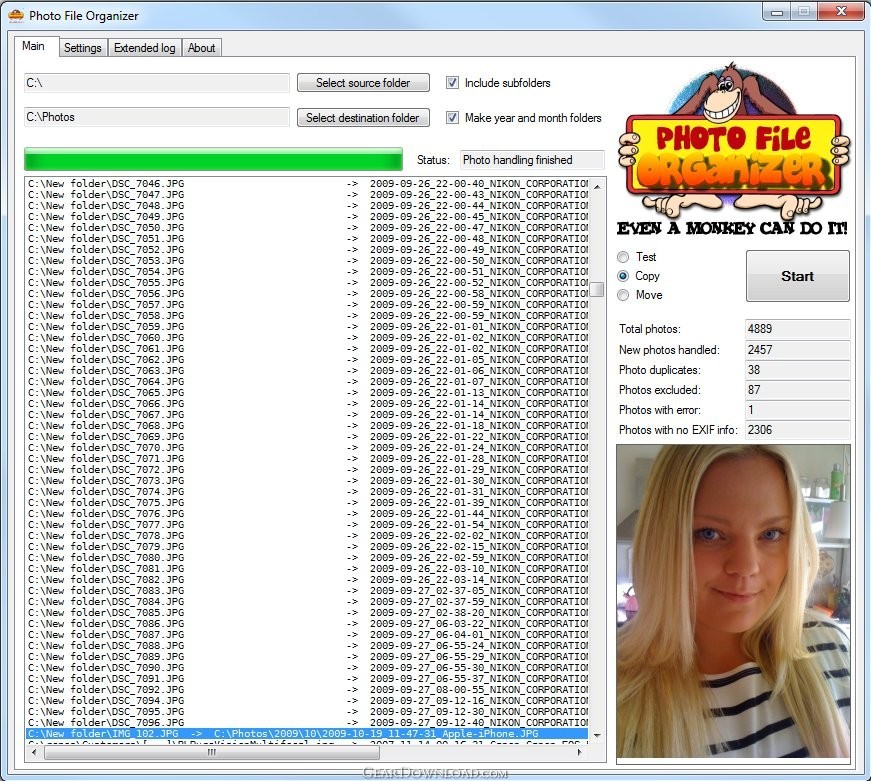Open the About tab
Image resolution: width=871 pixels, height=781 pixels.
pos(201,48)
